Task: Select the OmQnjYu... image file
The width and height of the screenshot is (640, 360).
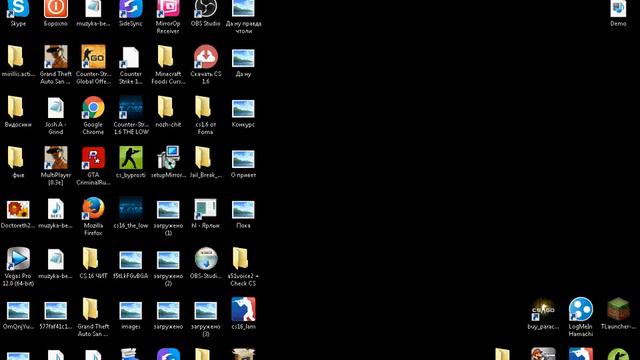Action: tap(18, 311)
